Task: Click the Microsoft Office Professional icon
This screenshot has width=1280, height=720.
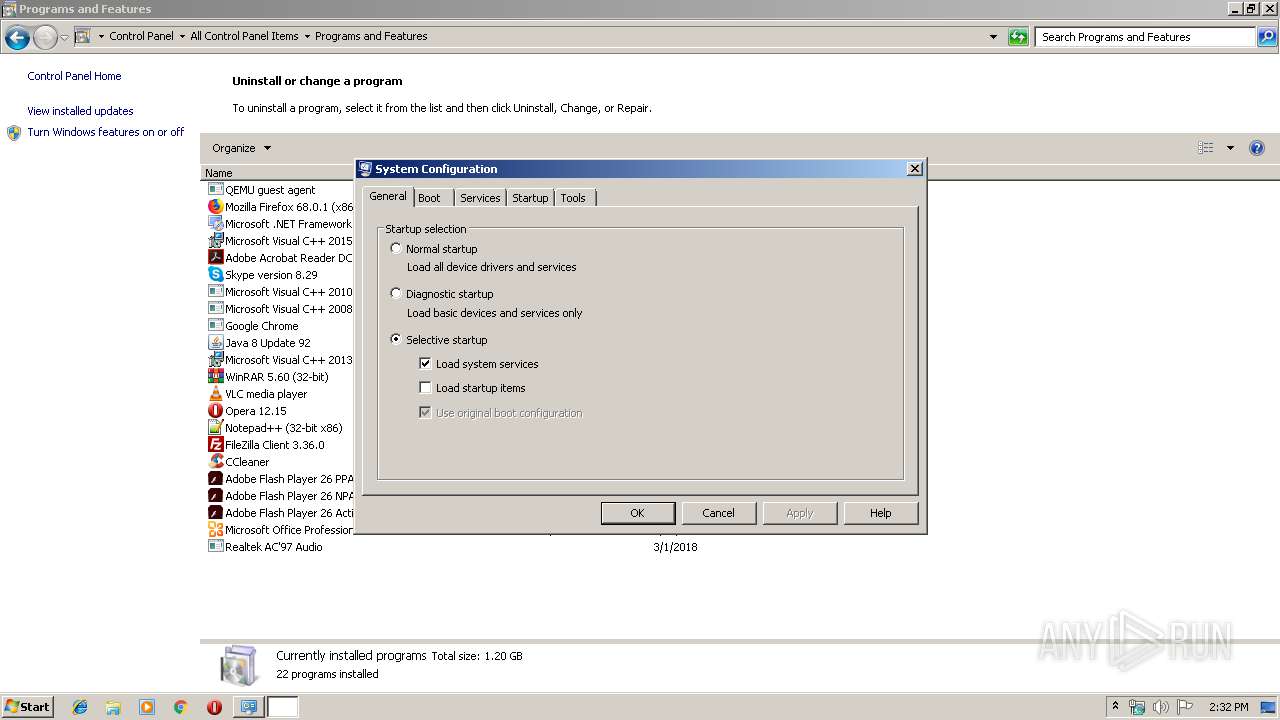Action: (215, 529)
